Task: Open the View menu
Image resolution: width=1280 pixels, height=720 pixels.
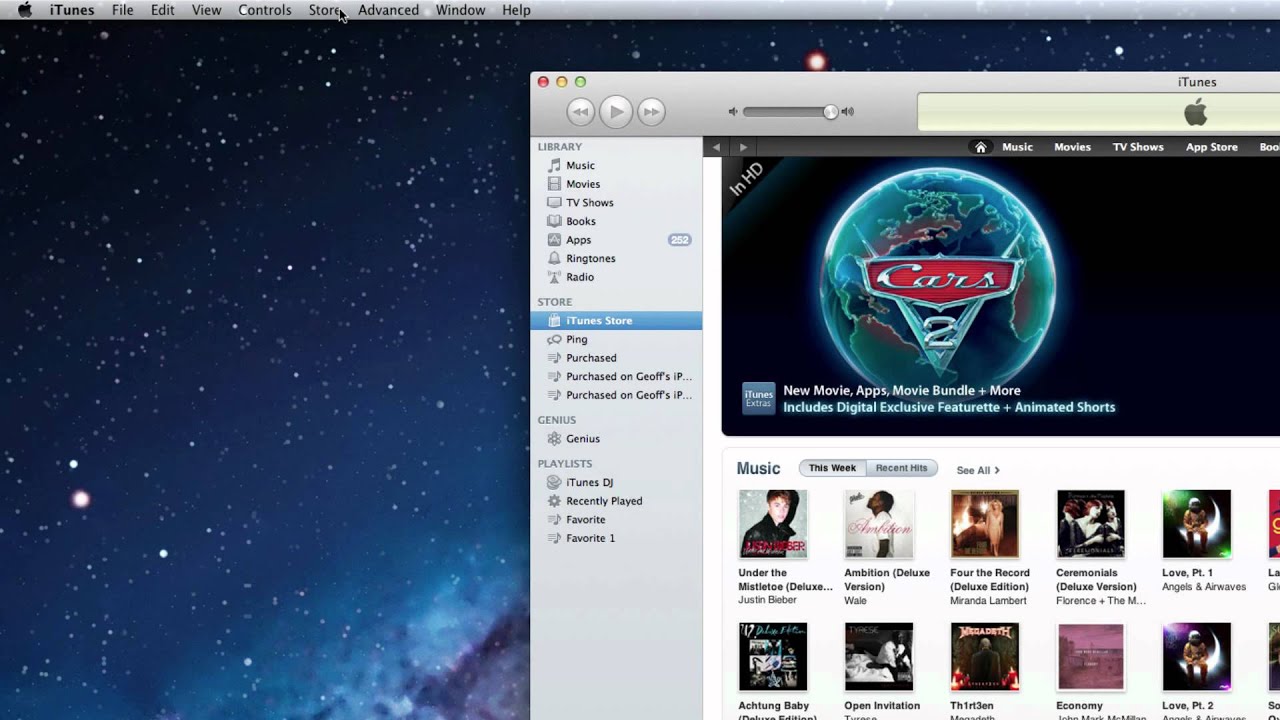Action: click(206, 10)
